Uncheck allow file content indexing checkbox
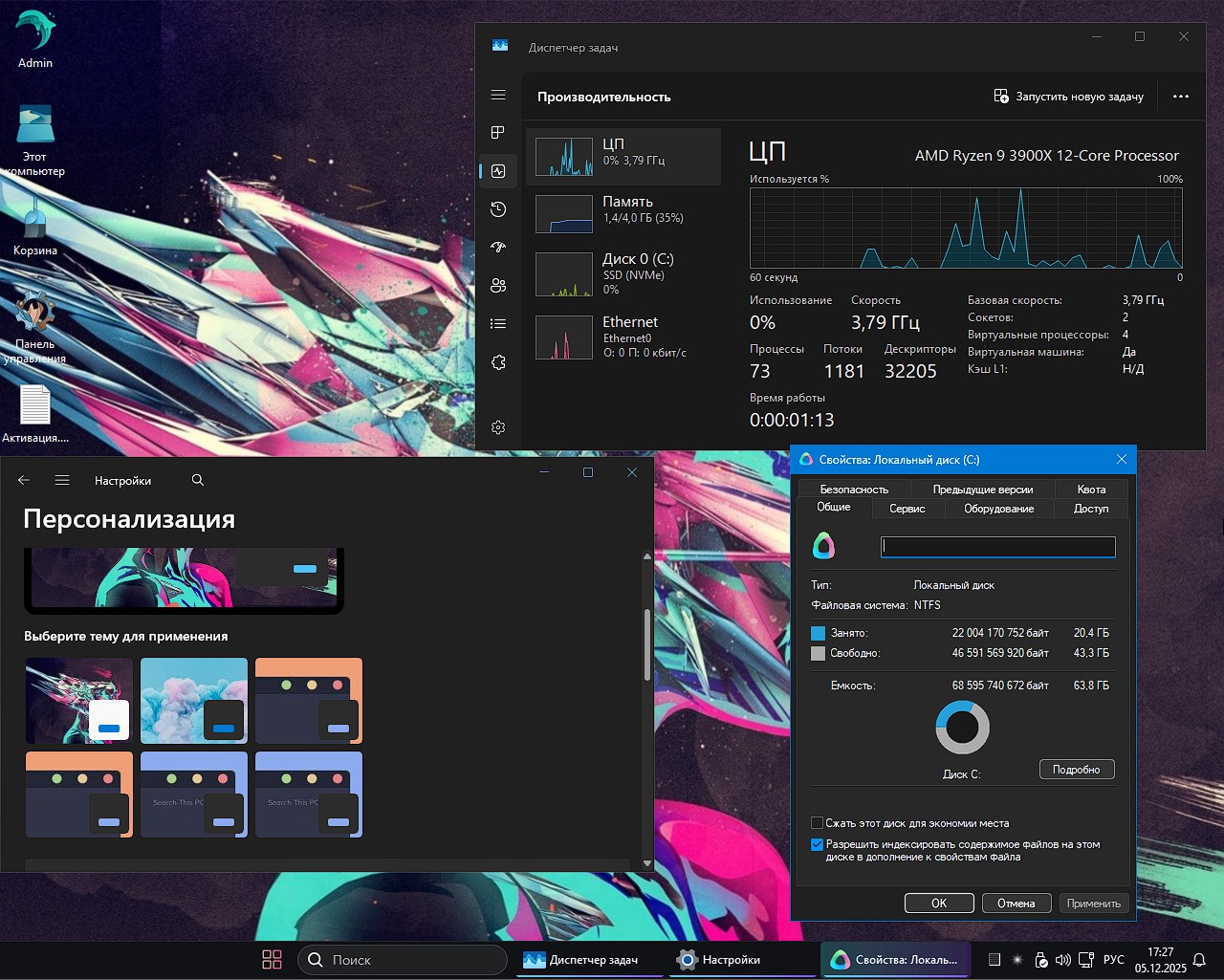Image resolution: width=1224 pixels, height=980 pixels. (817, 844)
